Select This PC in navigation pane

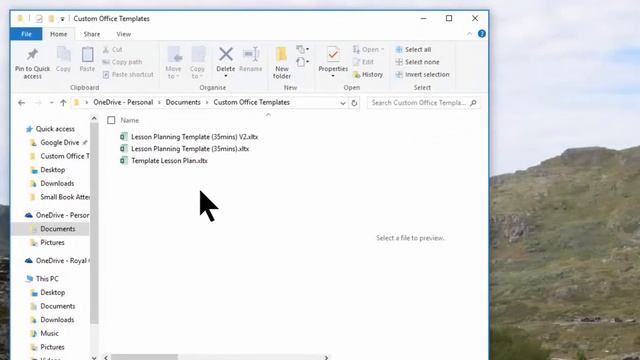pos(42,279)
